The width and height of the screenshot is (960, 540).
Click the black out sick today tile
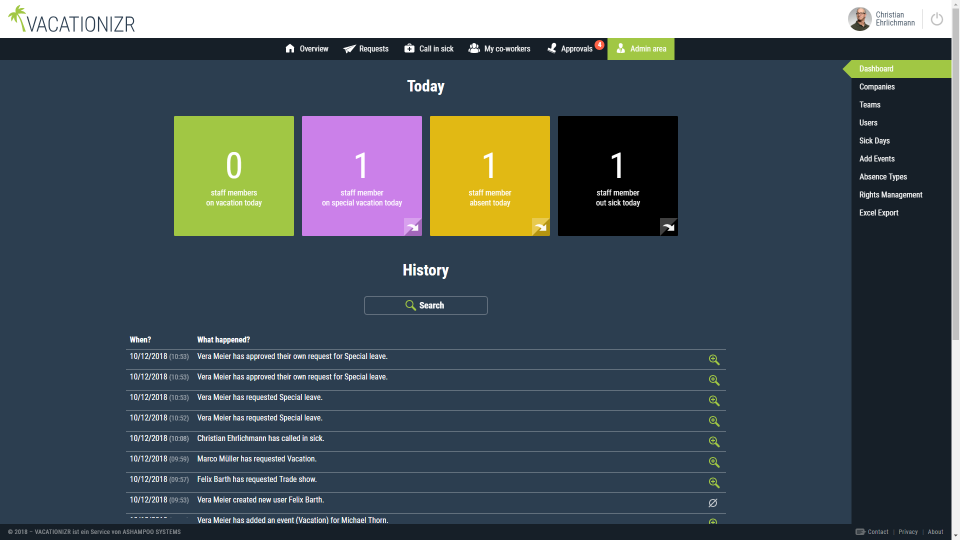point(618,176)
